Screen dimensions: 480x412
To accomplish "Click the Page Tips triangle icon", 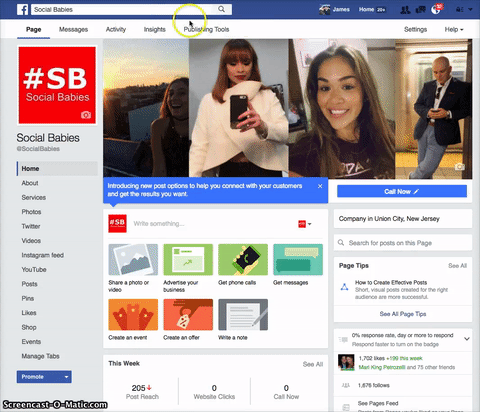I will coord(344,287).
